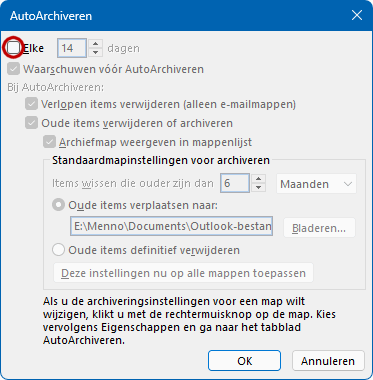Decrease the item age months value
The width and height of the screenshot is (373, 380).
[258, 187]
